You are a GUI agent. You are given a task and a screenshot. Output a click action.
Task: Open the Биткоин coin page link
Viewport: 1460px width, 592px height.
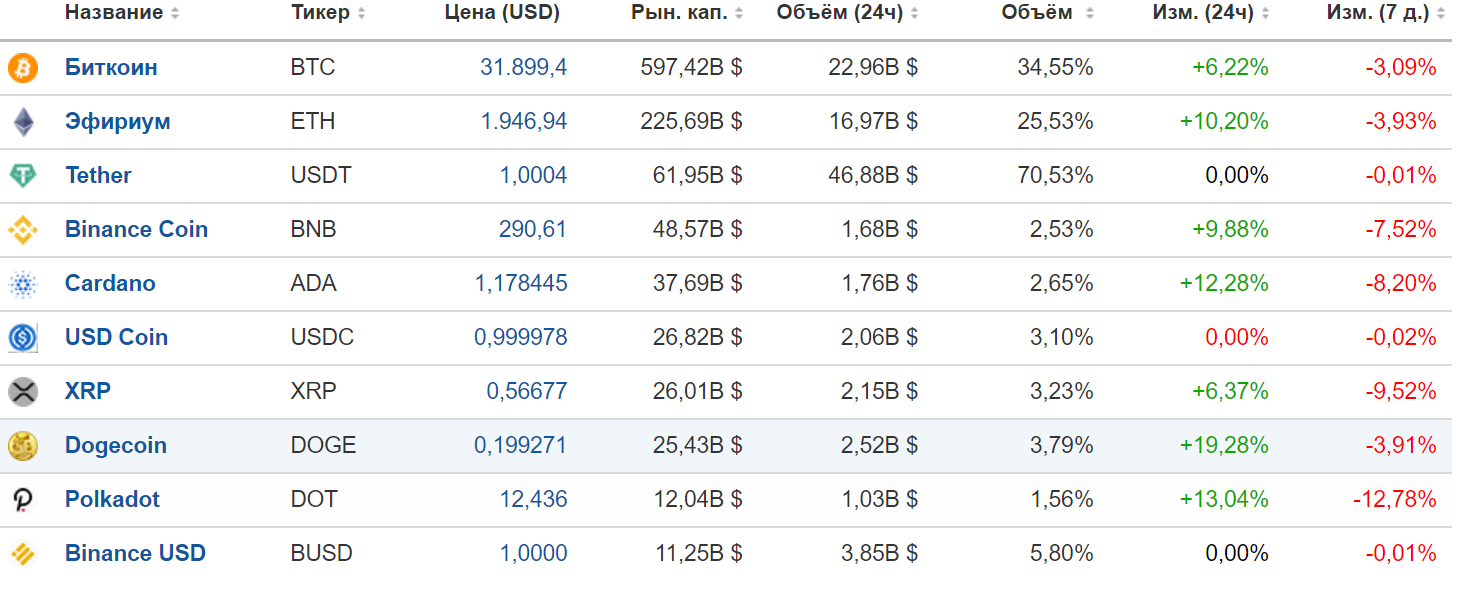tap(111, 68)
